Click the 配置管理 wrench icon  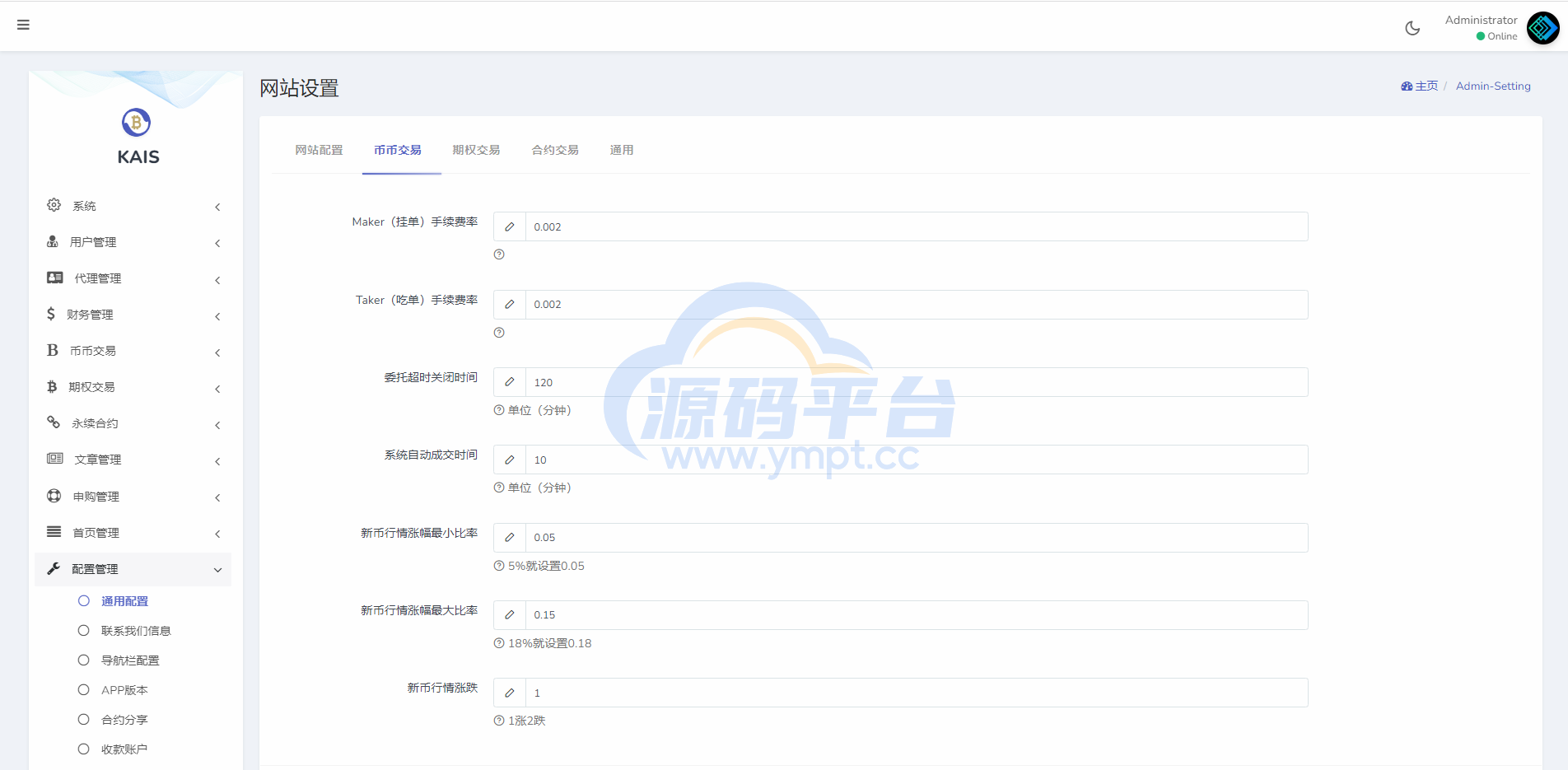point(54,568)
